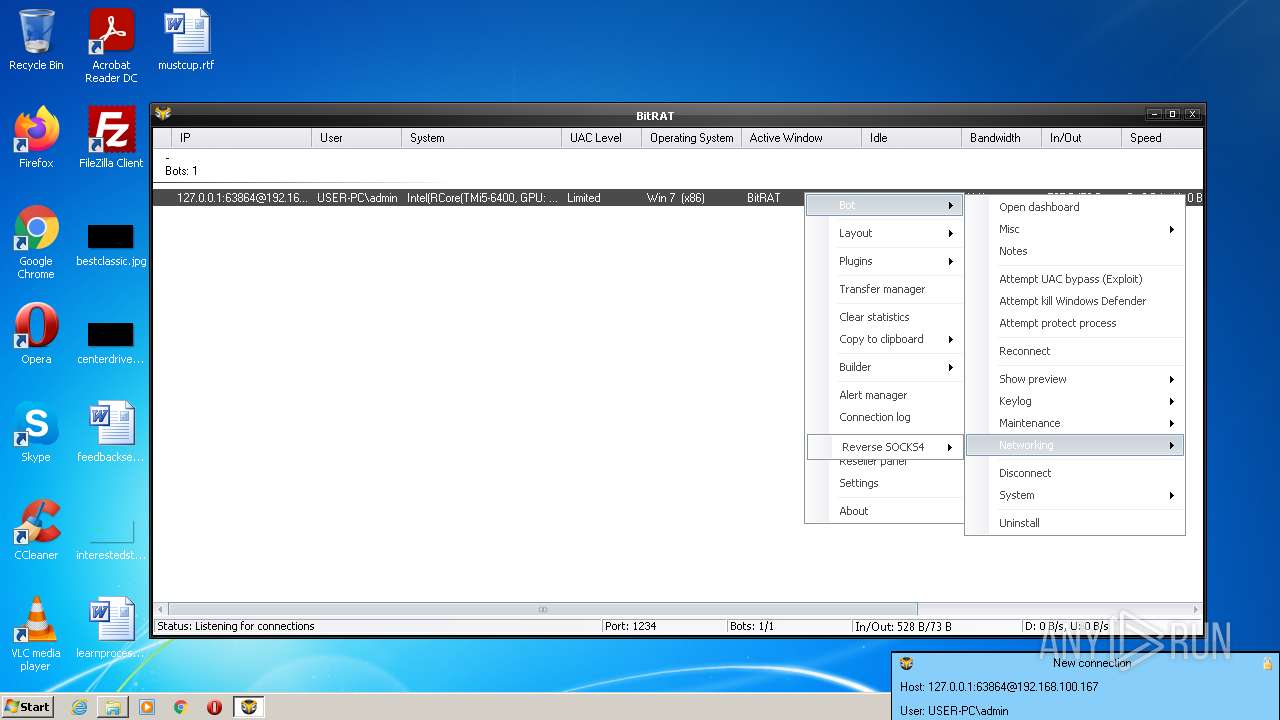This screenshot has width=1280, height=720.
Task: Open Windows Explorer taskbar icon
Action: click(113, 707)
